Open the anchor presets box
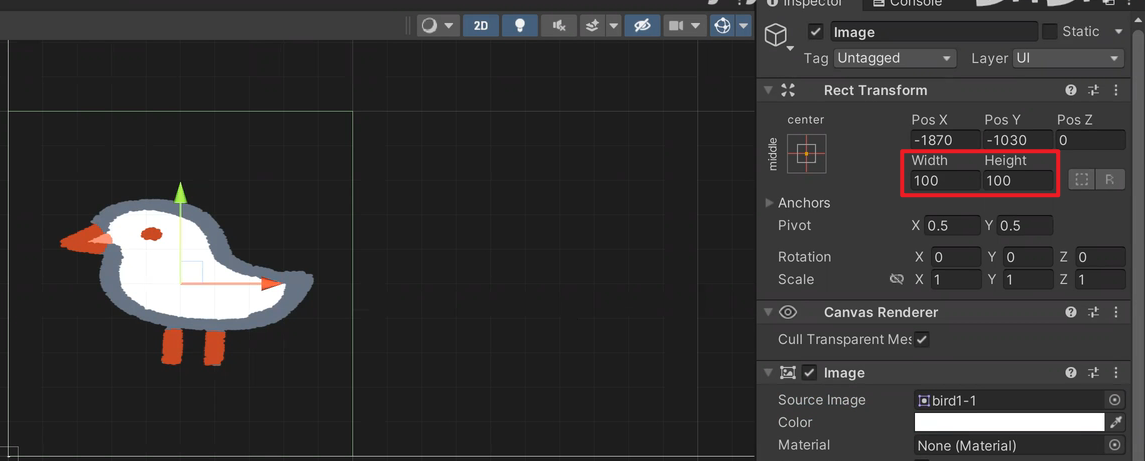Image resolution: width=1145 pixels, height=461 pixels. pos(806,153)
